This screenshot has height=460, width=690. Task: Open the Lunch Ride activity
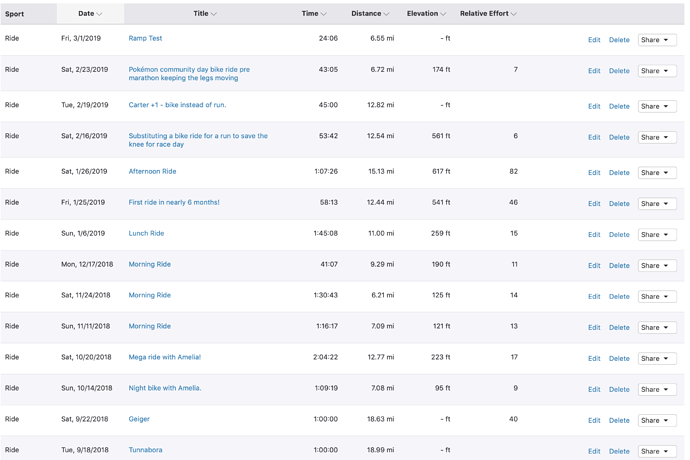click(146, 233)
